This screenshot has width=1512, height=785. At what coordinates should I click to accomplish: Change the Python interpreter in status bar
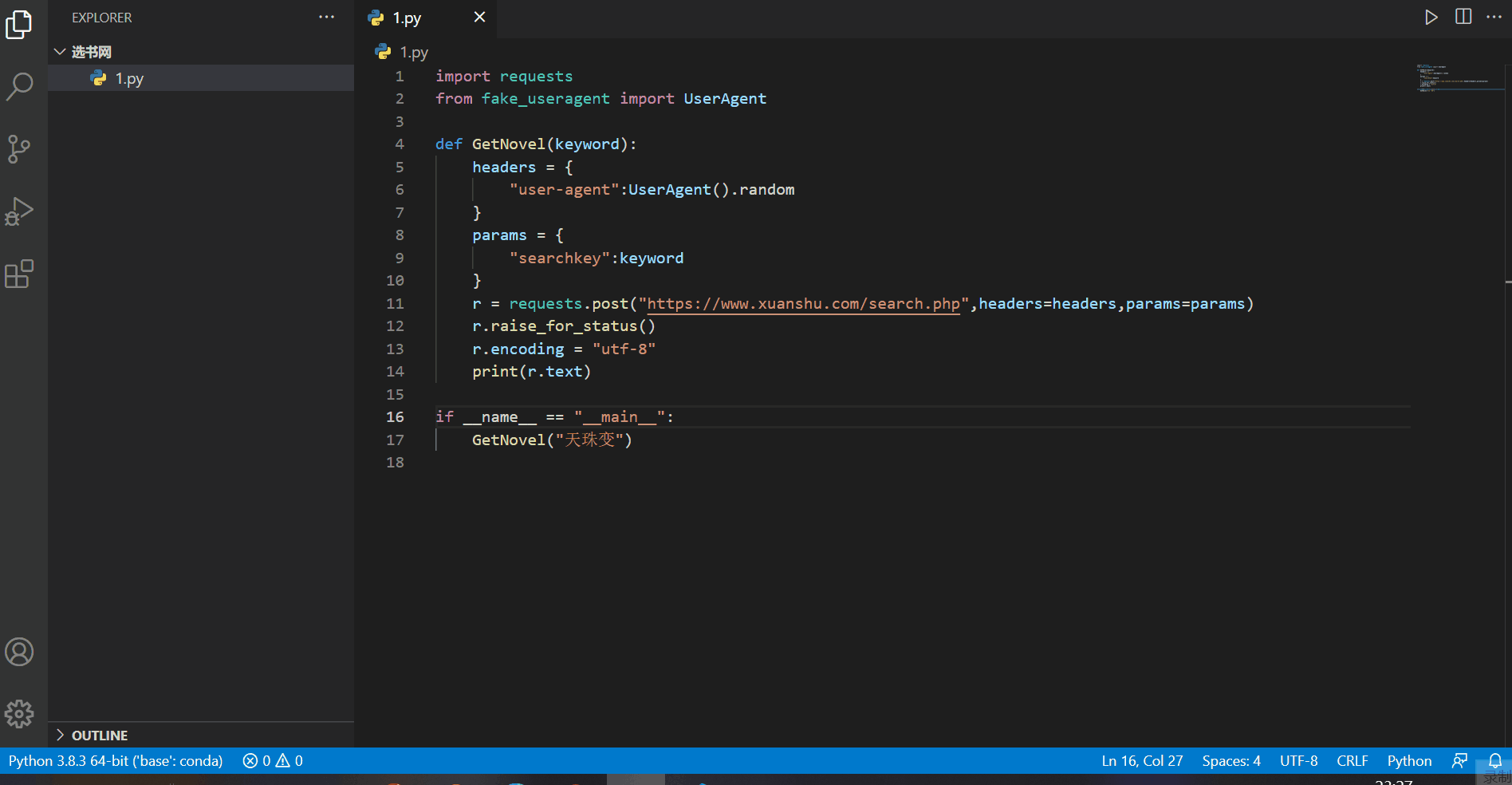pos(115,760)
